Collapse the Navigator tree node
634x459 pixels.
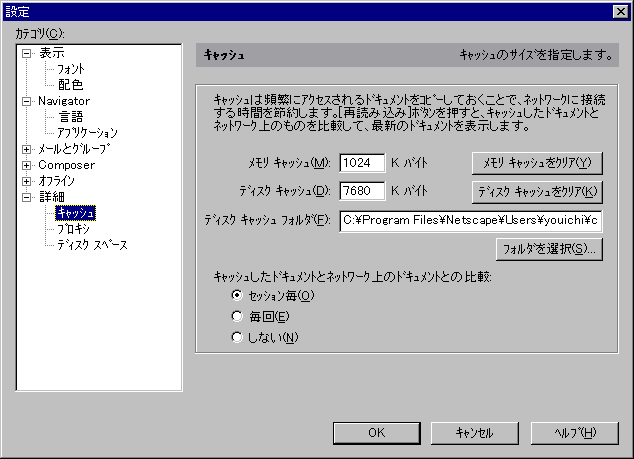[26, 101]
